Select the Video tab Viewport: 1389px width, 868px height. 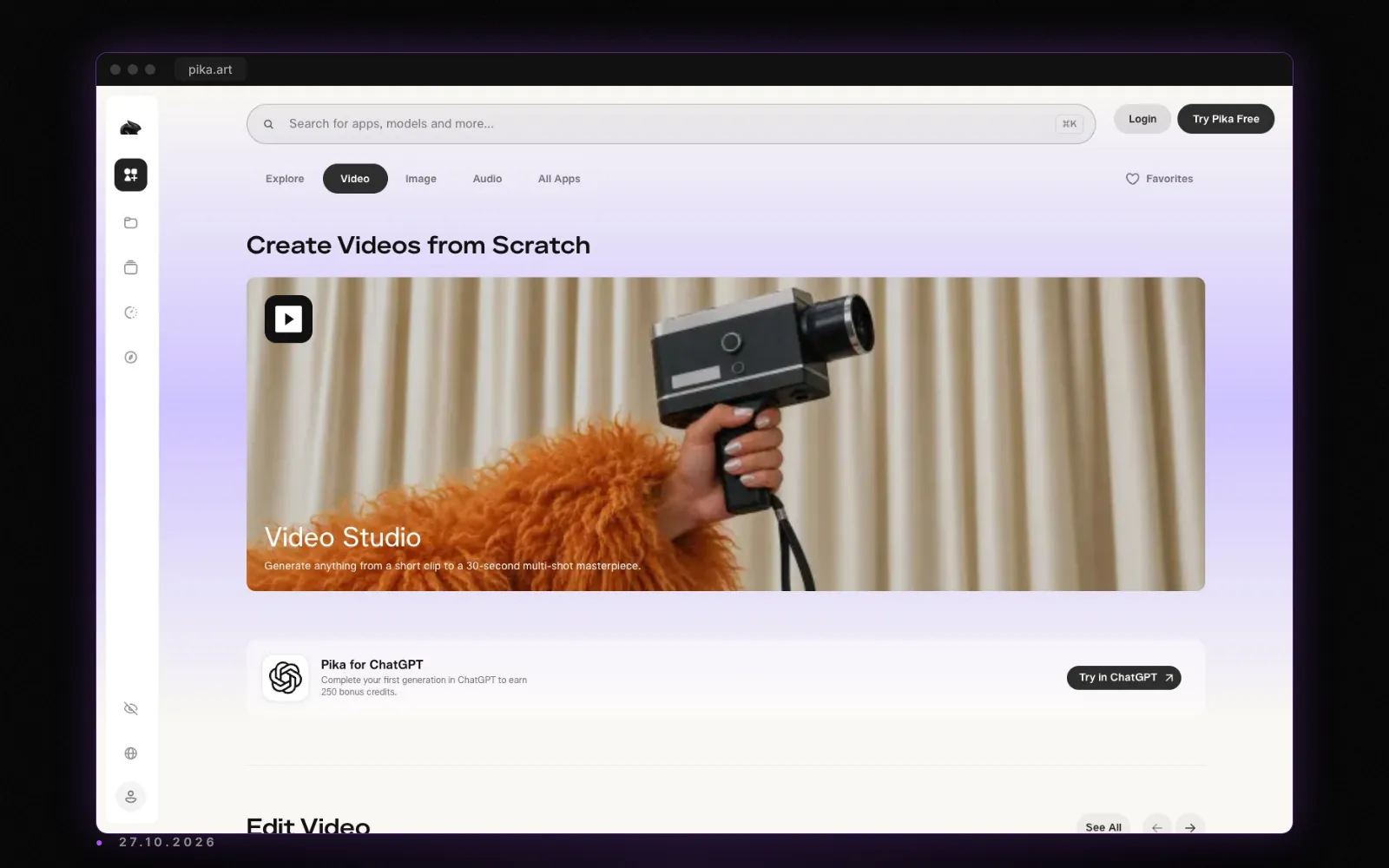click(355, 179)
